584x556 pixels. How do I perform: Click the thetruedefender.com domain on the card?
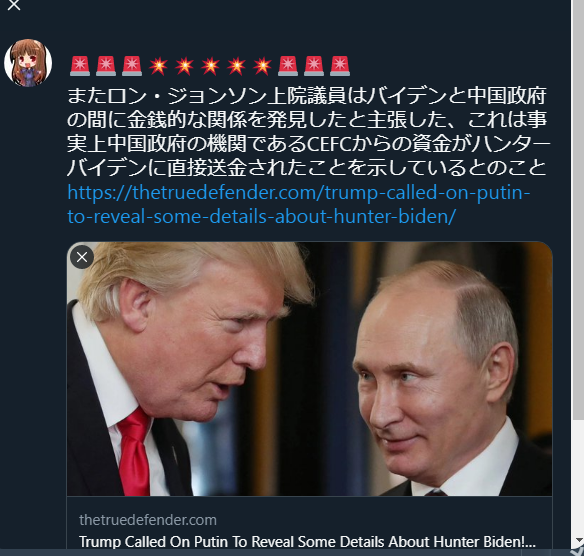147,520
